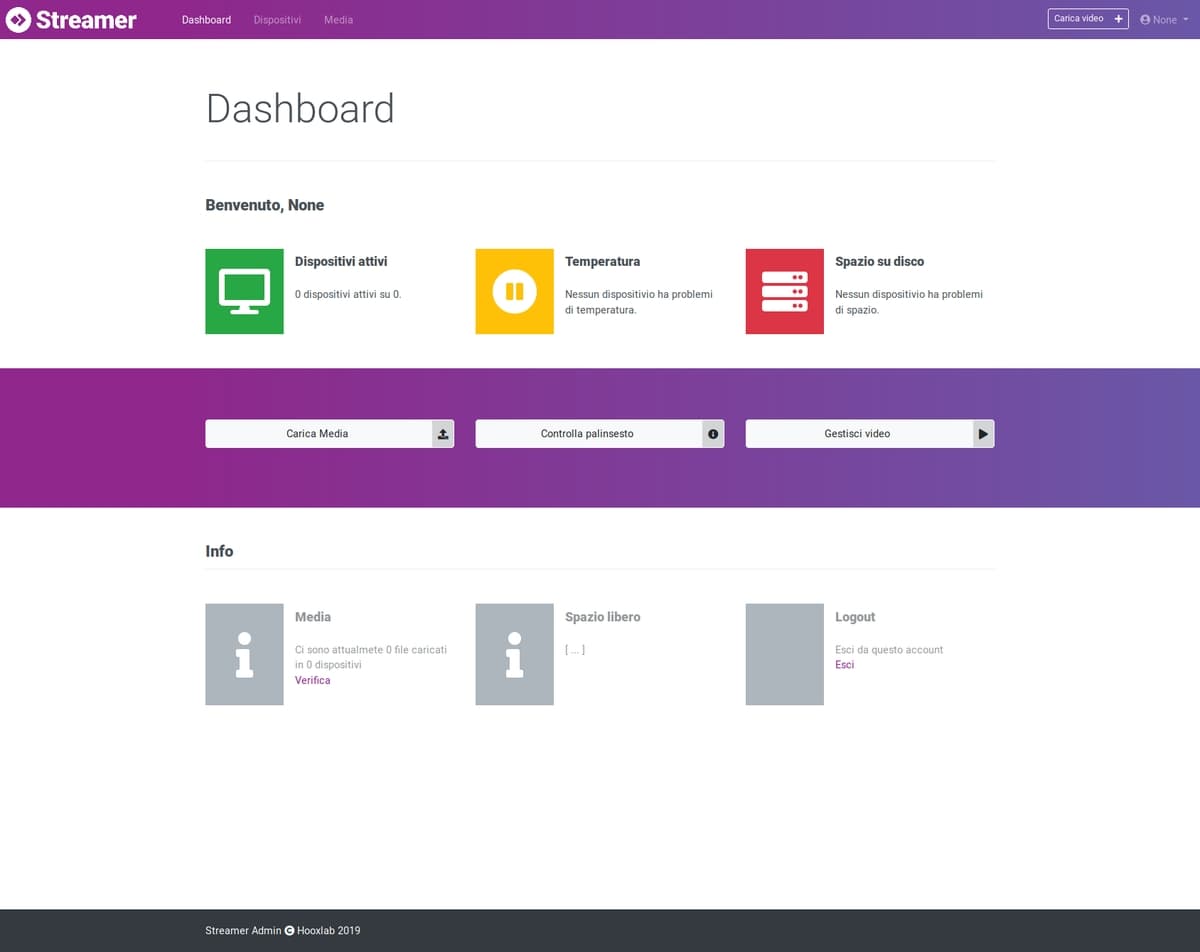Screen dimensions: 1200x952
Task: Click the gray Logout tile image
Action: pos(784,654)
